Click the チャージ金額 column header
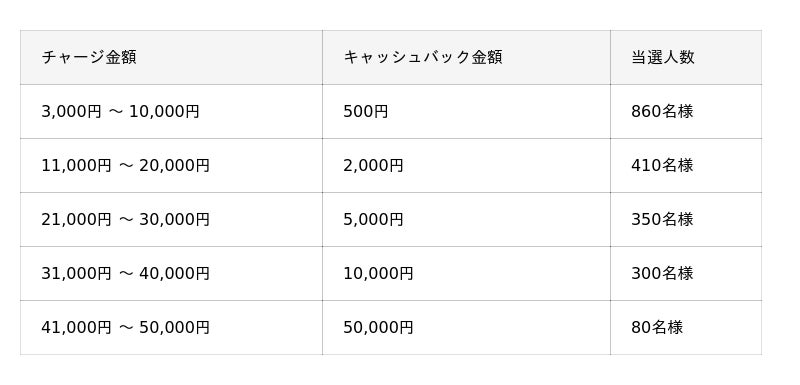800x385 pixels. point(171,57)
